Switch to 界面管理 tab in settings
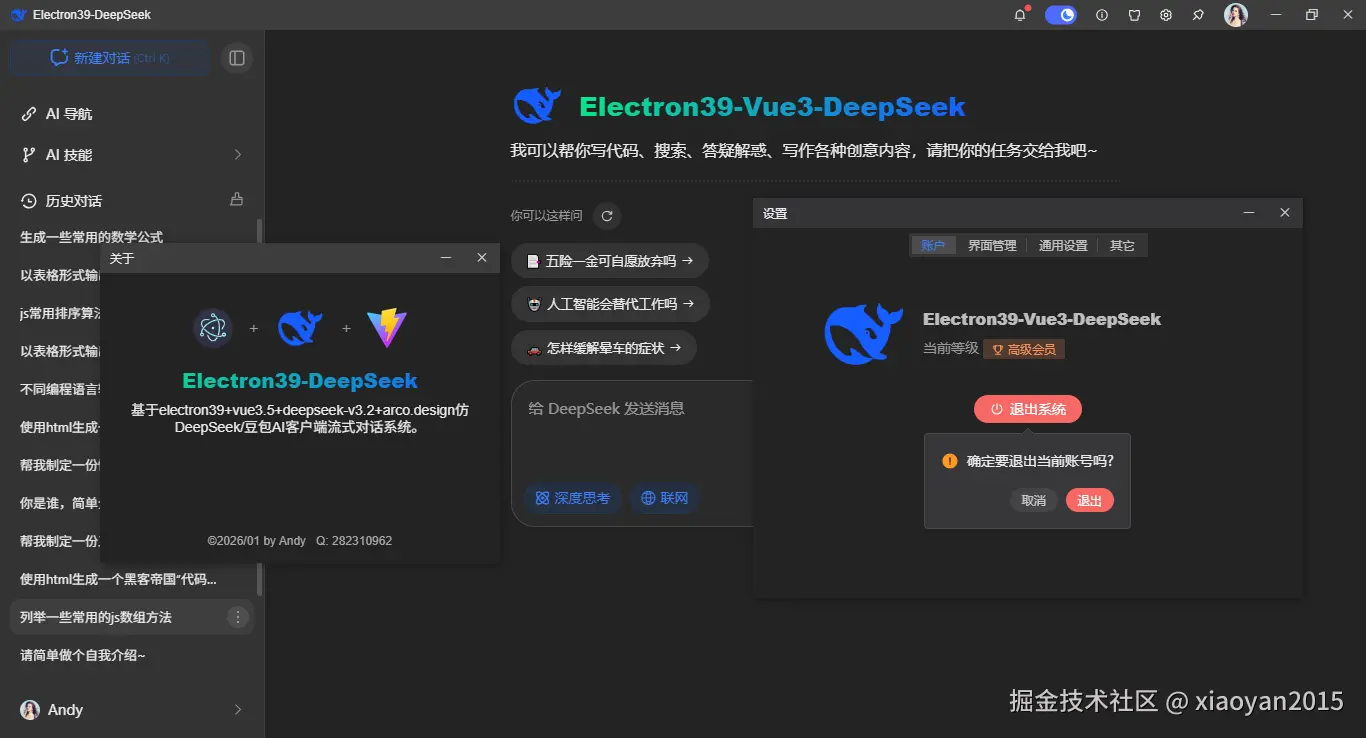The width and height of the screenshot is (1366, 738). click(x=992, y=245)
